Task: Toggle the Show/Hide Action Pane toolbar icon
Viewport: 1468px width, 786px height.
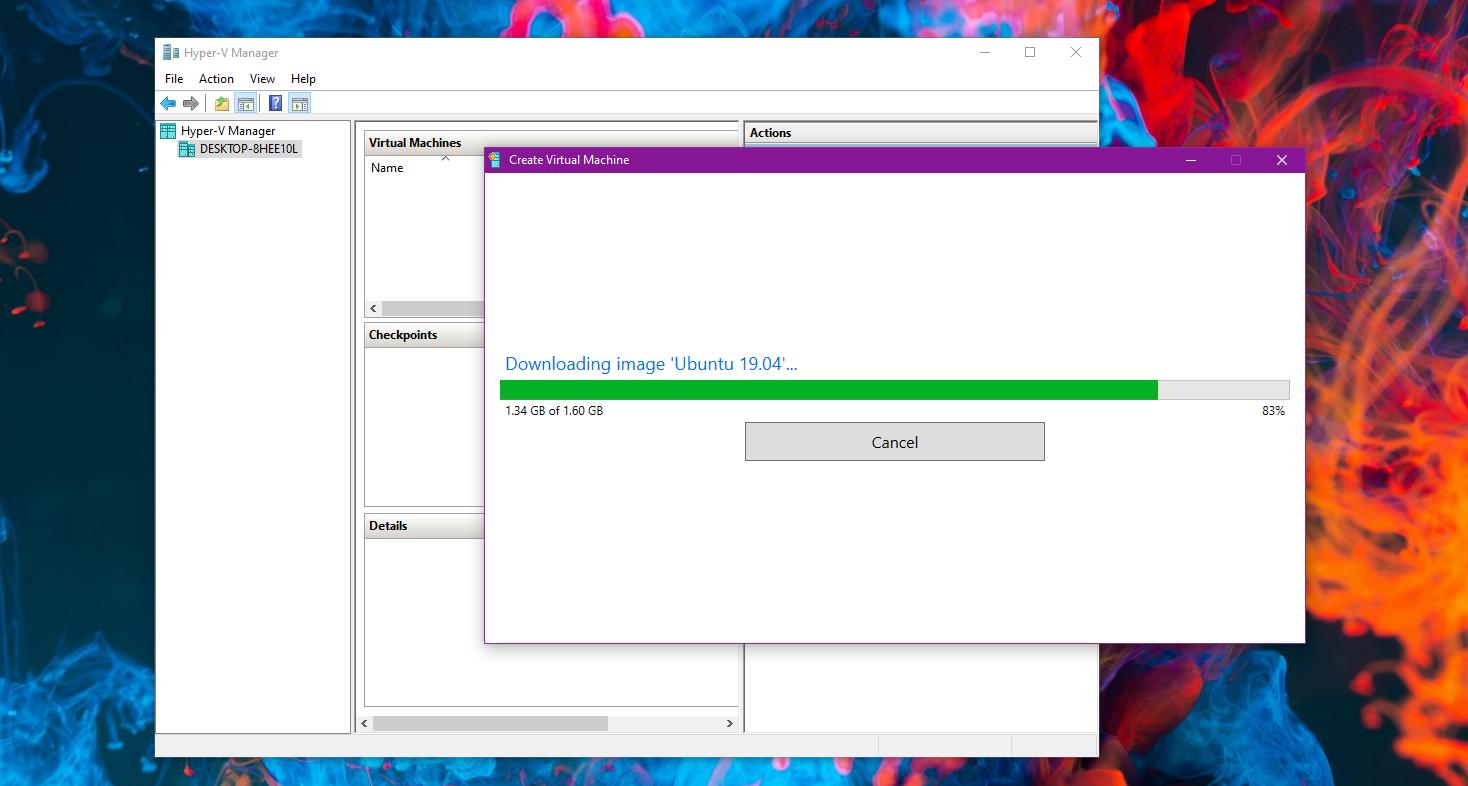Action: pos(300,103)
